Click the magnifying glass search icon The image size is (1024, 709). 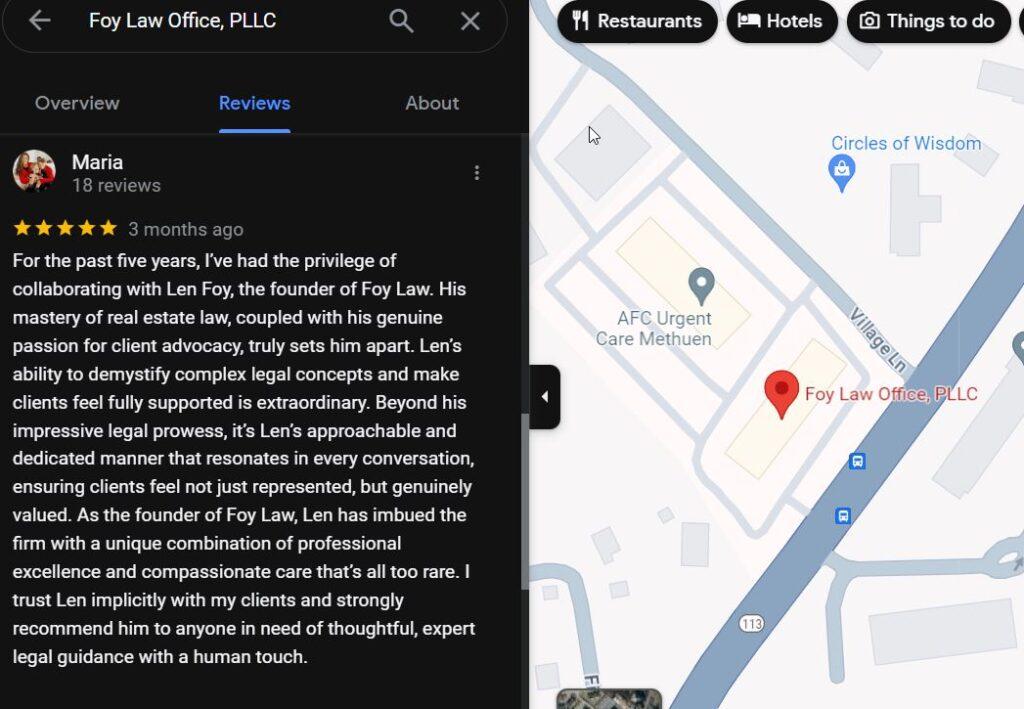point(401,21)
